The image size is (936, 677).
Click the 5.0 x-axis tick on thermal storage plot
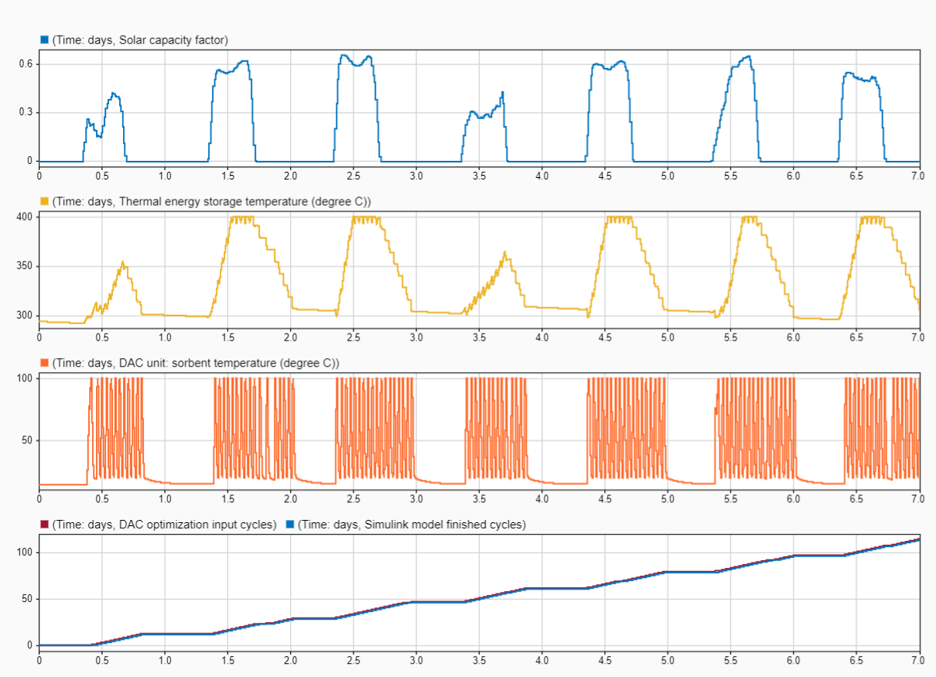pos(667,337)
